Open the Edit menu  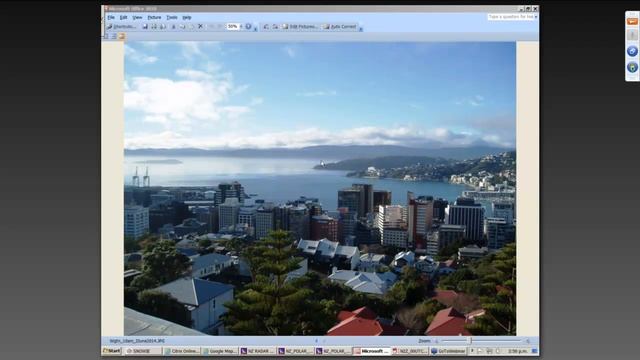point(123,18)
